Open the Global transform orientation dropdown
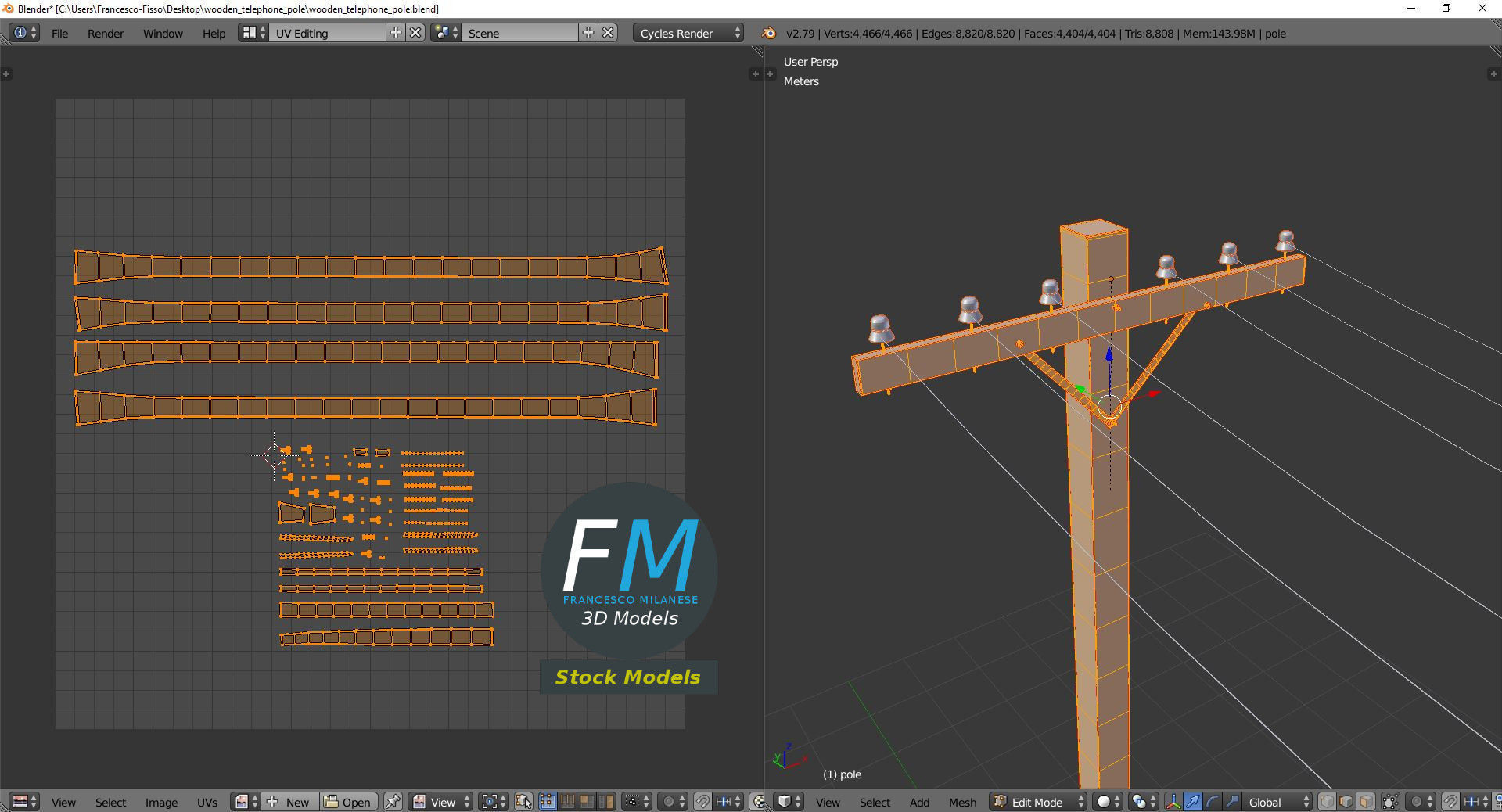The height and width of the screenshot is (812, 1502). click(x=1277, y=802)
